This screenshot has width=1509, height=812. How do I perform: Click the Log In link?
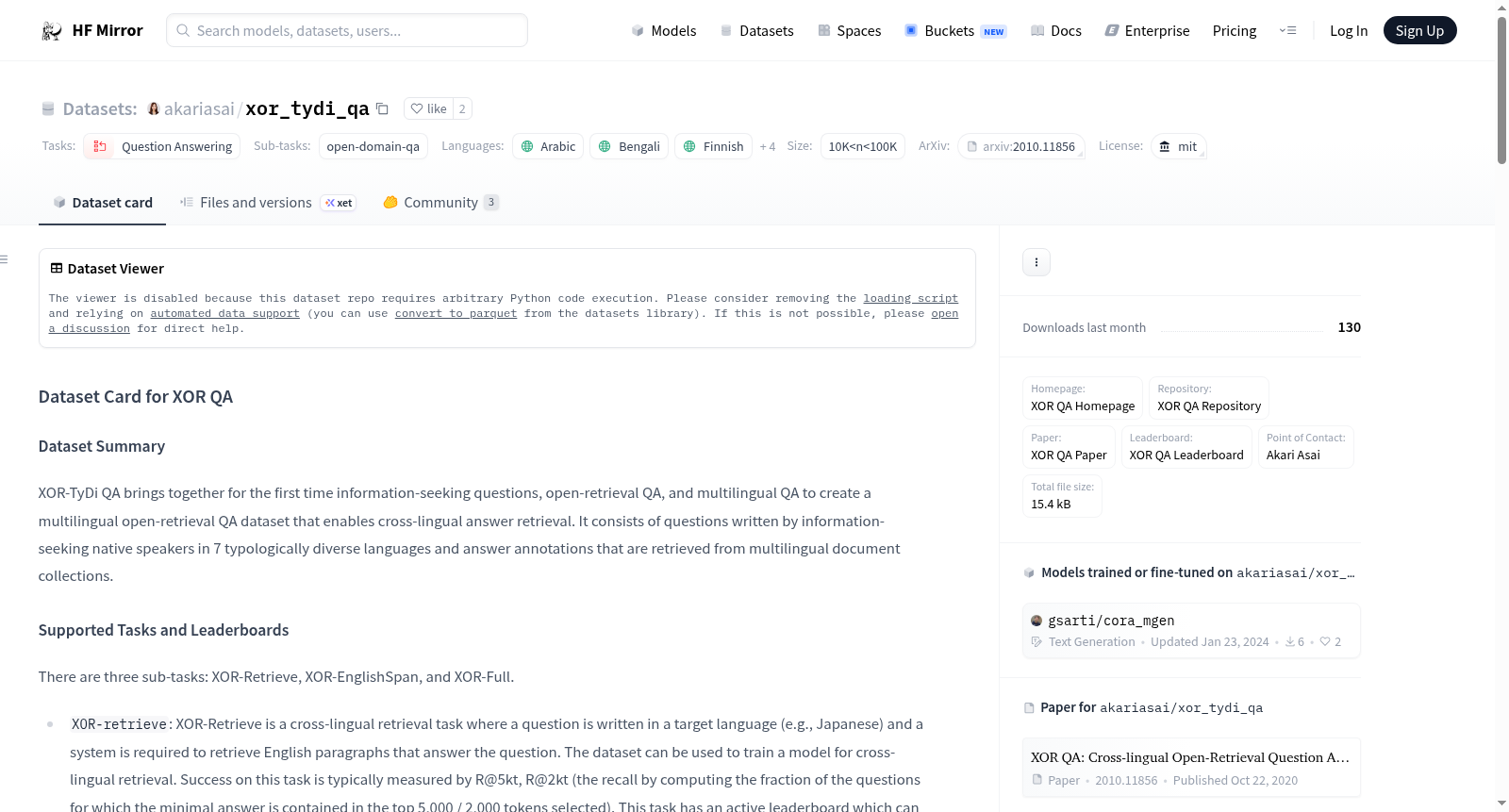1349,31
